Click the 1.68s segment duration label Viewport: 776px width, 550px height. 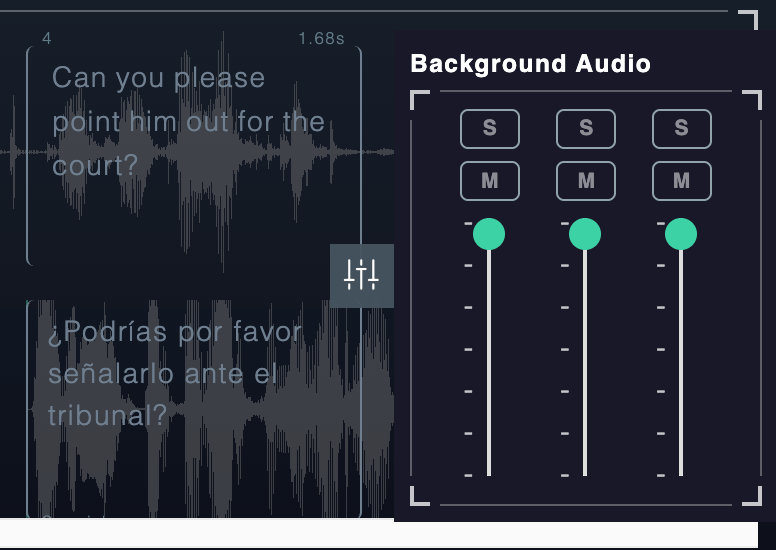tap(321, 38)
